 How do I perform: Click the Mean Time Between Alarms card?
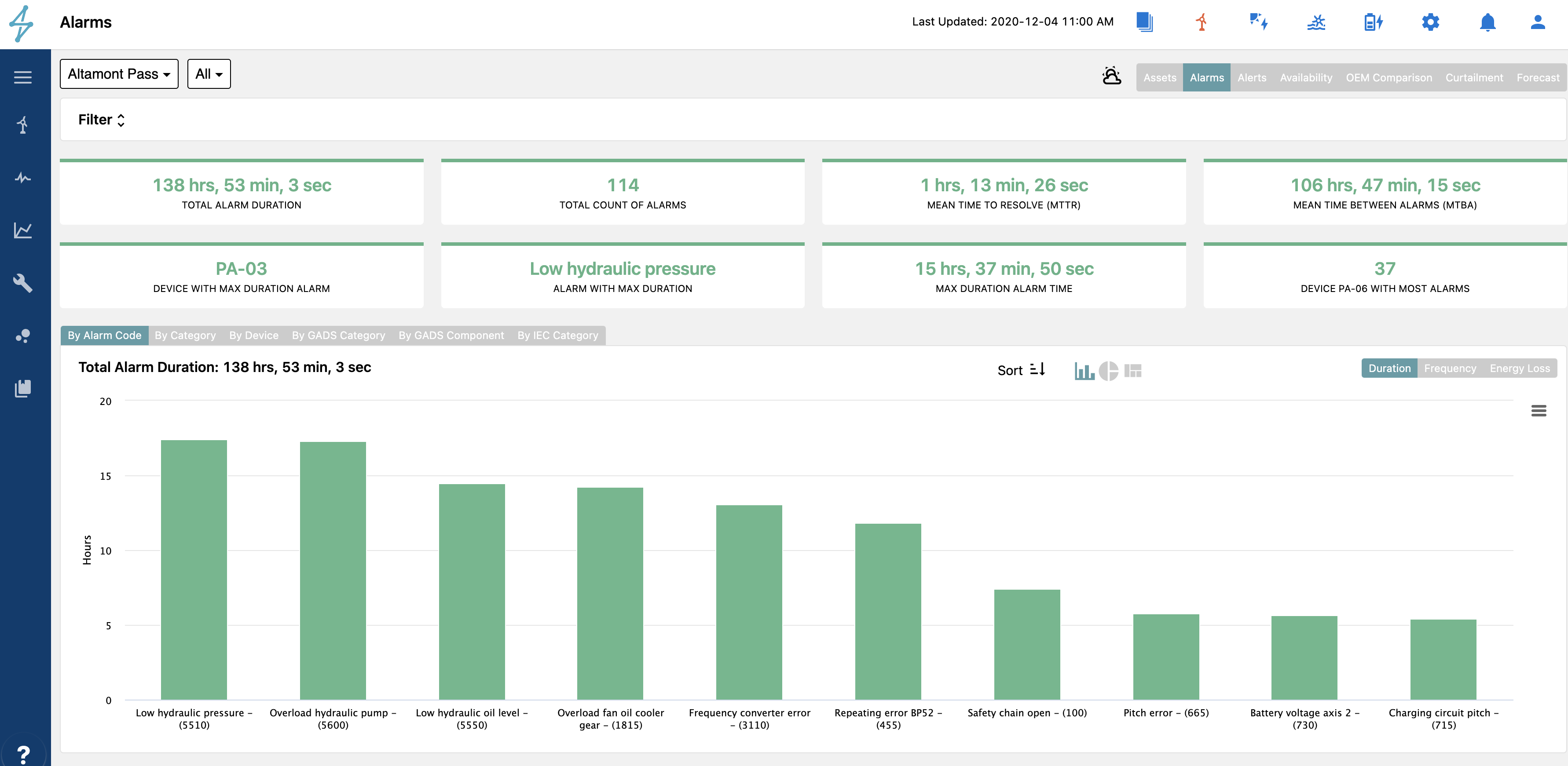click(1385, 192)
